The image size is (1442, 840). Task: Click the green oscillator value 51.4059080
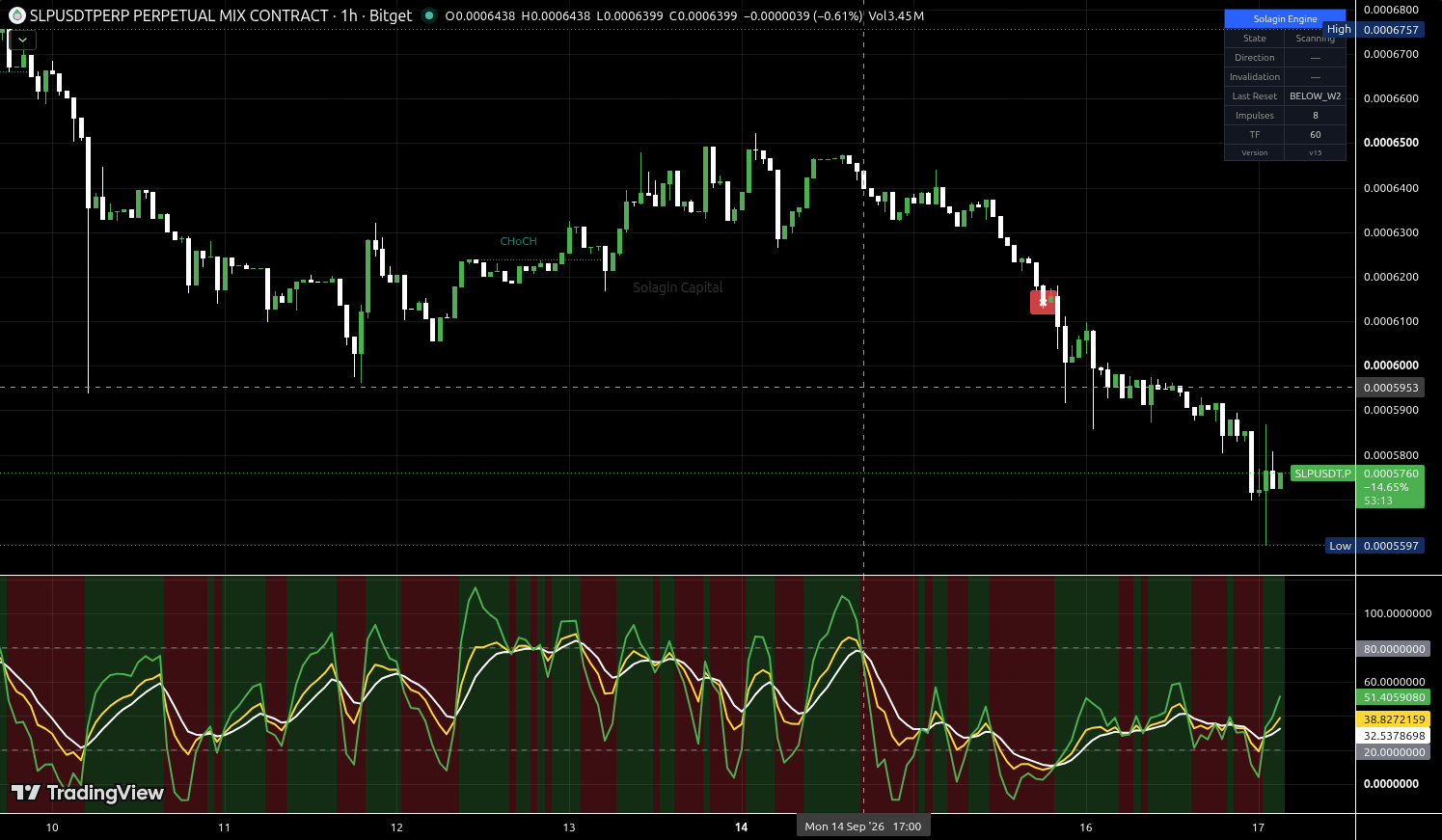click(x=1394, y=697)
